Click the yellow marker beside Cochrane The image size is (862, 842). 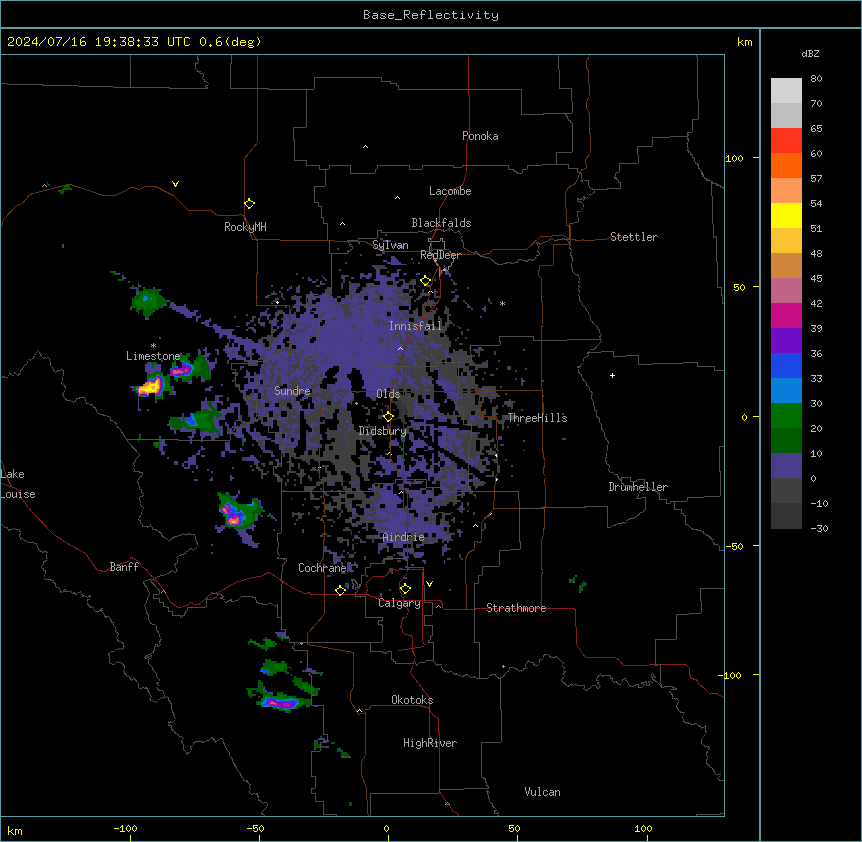[340, 590]
